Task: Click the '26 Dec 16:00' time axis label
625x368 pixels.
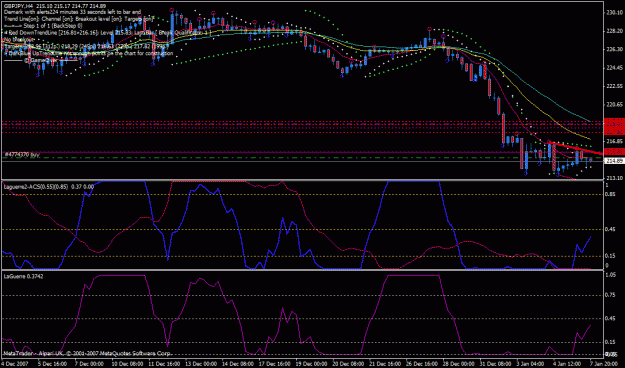Action: (x=421, y=364)
